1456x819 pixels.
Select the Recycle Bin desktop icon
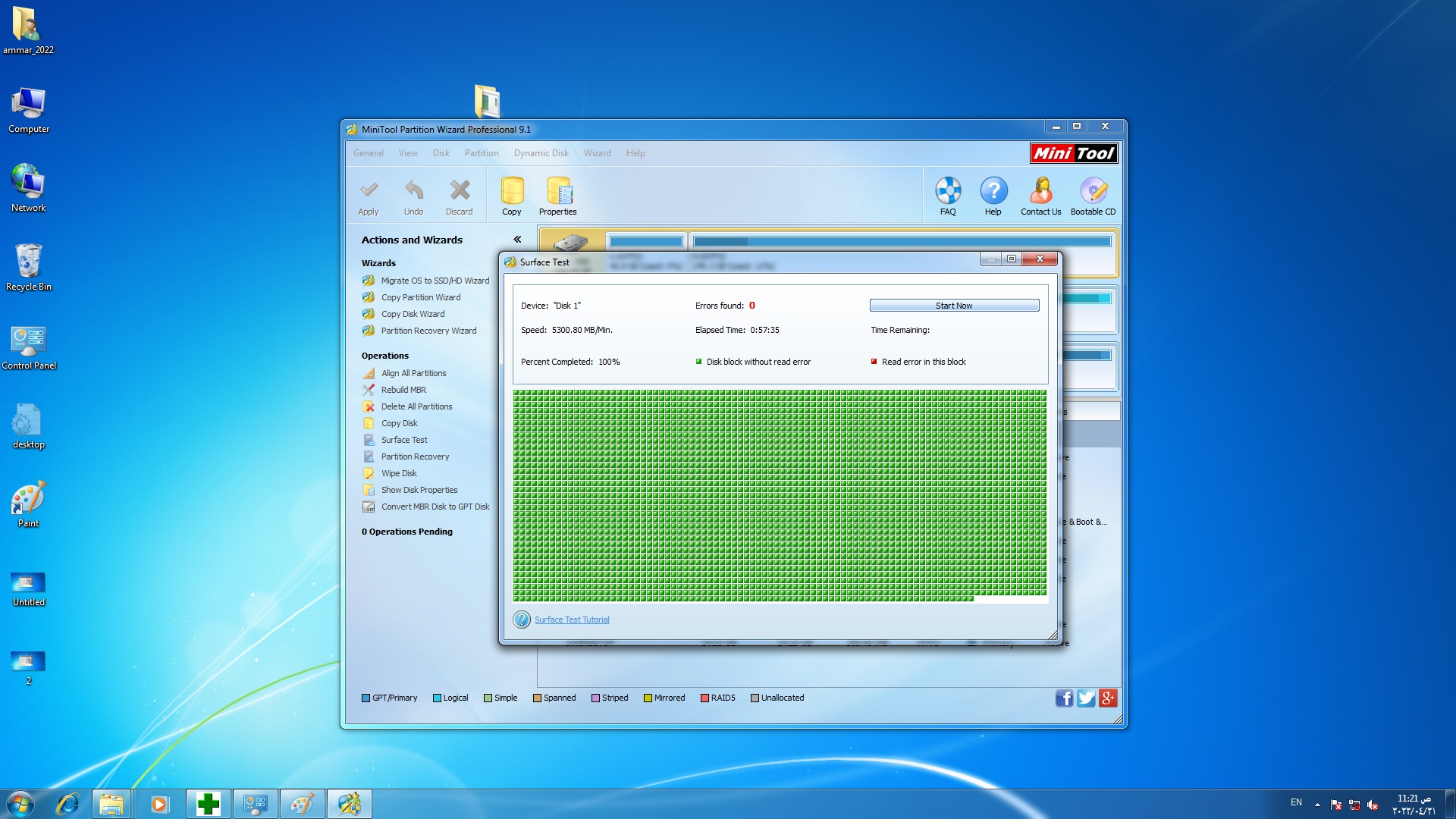pyautogui.click(x=28, y=268)
